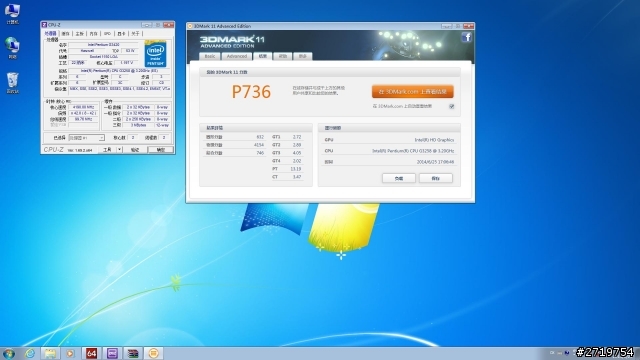The width and height of the screenshot is (640, 360).
Task: Open the Recycle Bin desktop icon
Action: pyautogui.click(x=12, y=83)
